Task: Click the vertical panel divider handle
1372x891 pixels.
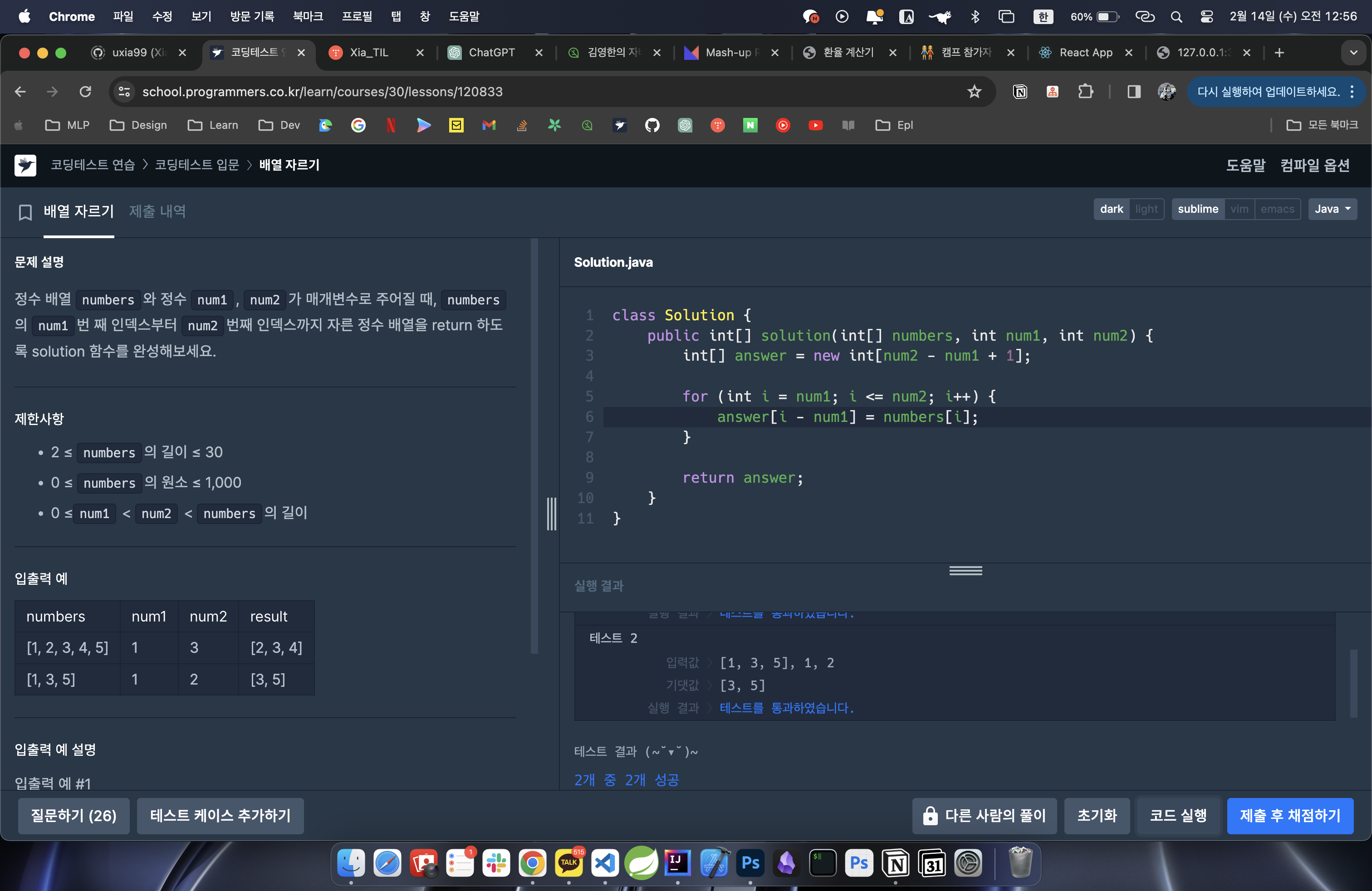Action: [x=551, y=514]
